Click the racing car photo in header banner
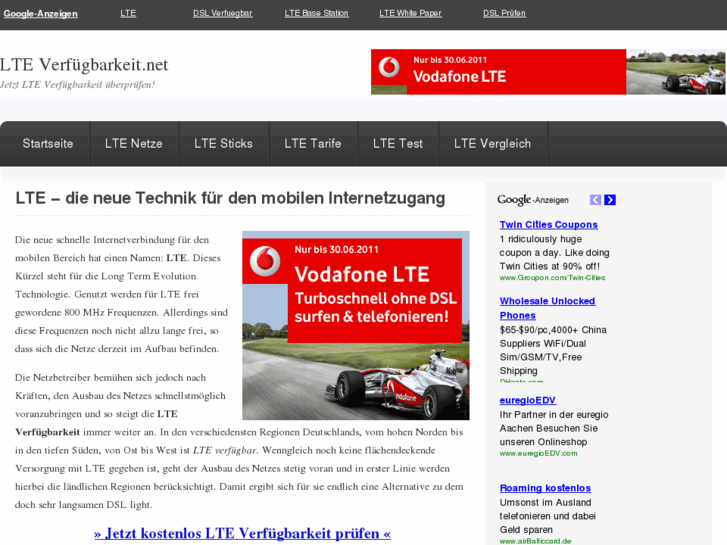This screenshot has height=545, width=727. tap(676, 72)
